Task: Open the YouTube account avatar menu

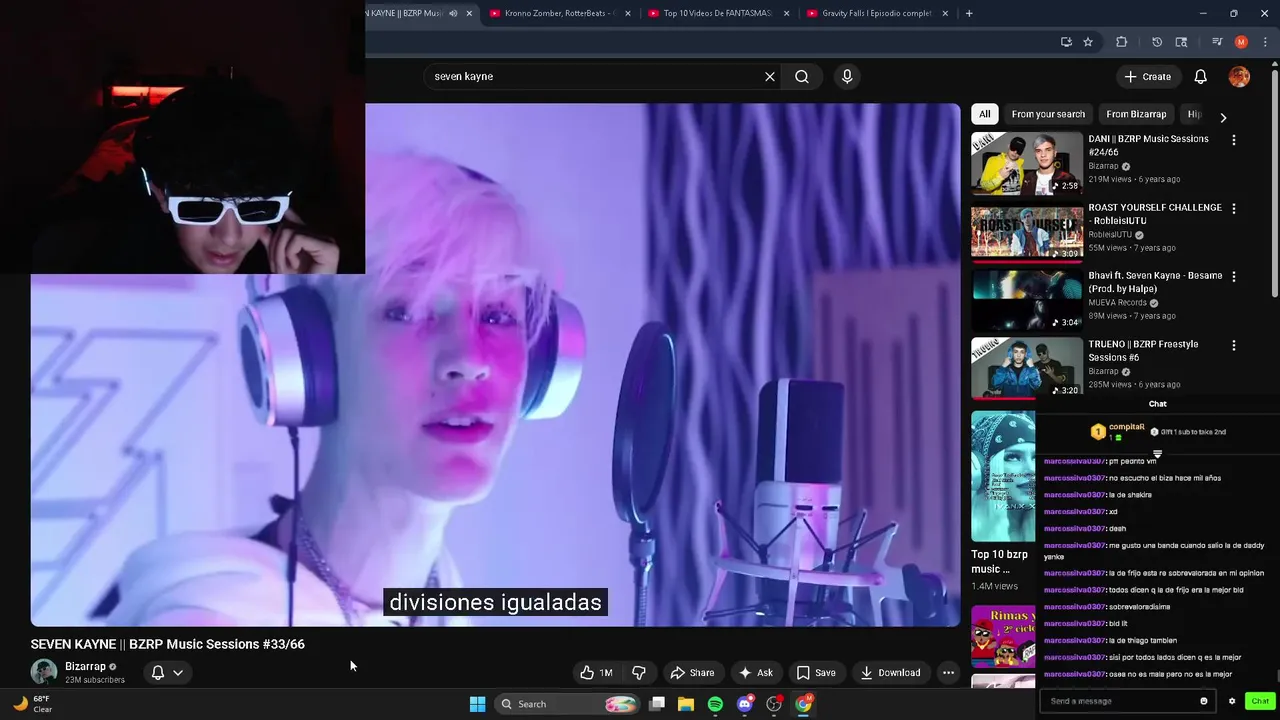Action: pyautogui.click(x=1239, y=76)
